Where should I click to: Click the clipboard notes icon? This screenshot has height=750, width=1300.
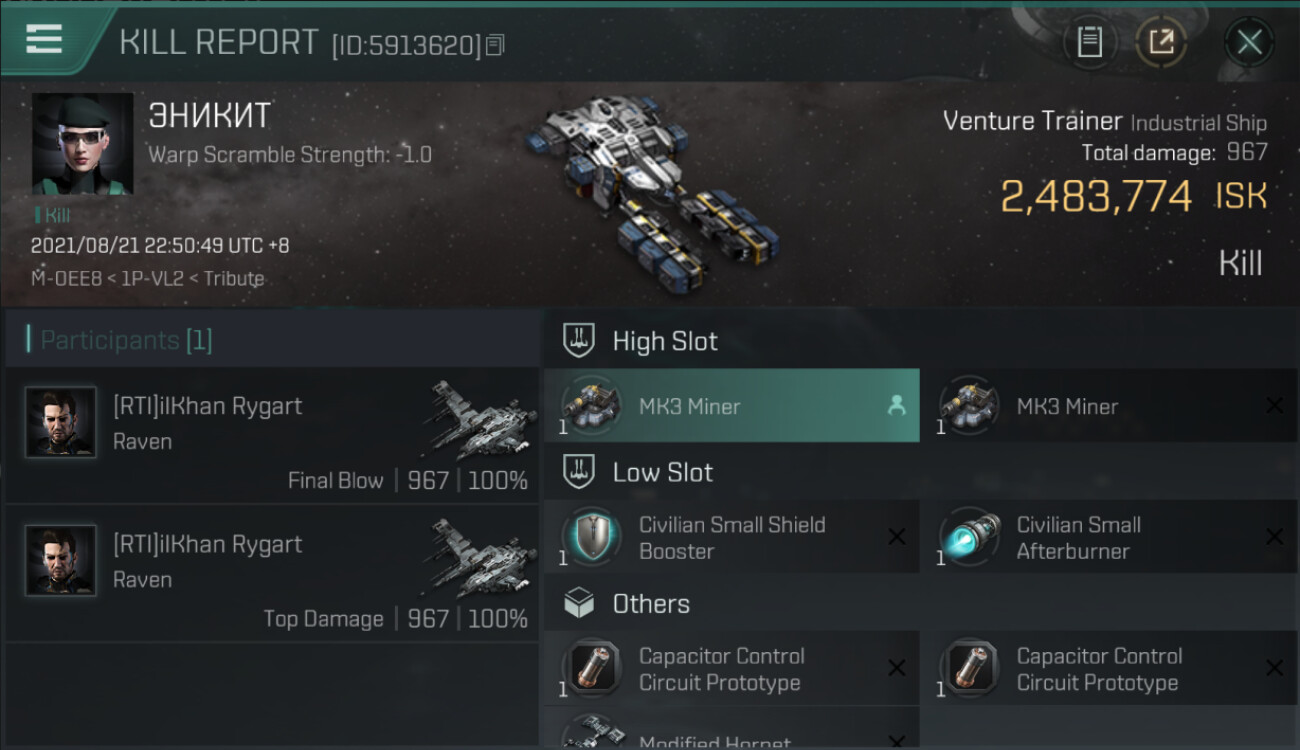1089,42
